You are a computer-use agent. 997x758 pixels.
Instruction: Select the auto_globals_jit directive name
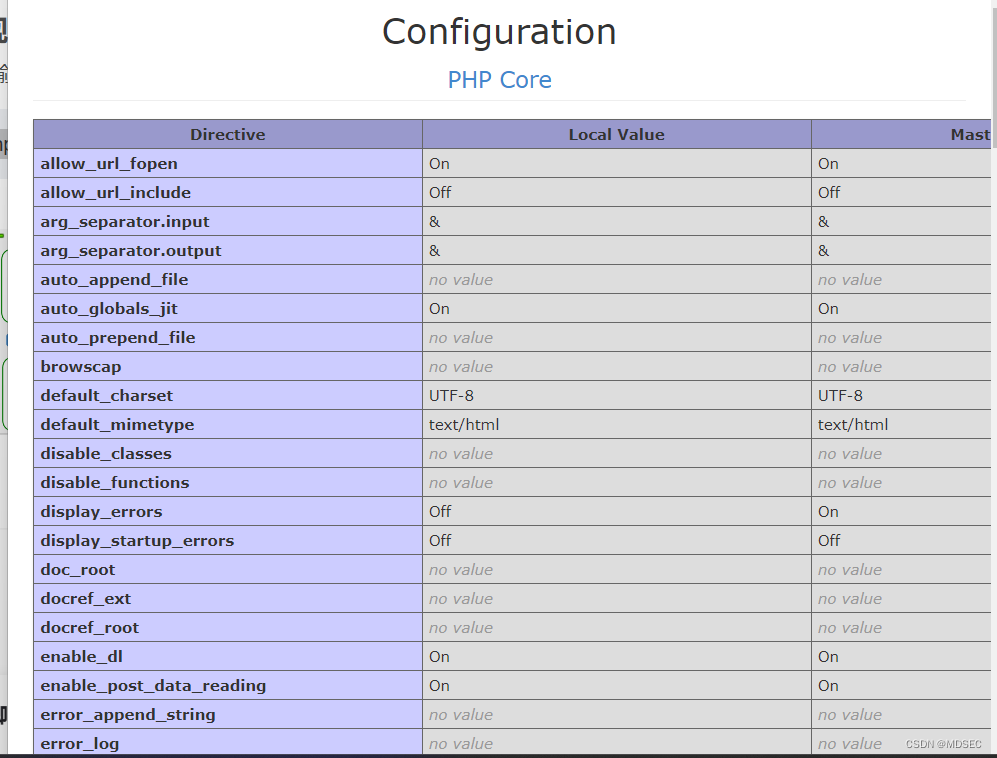point(109,309)
